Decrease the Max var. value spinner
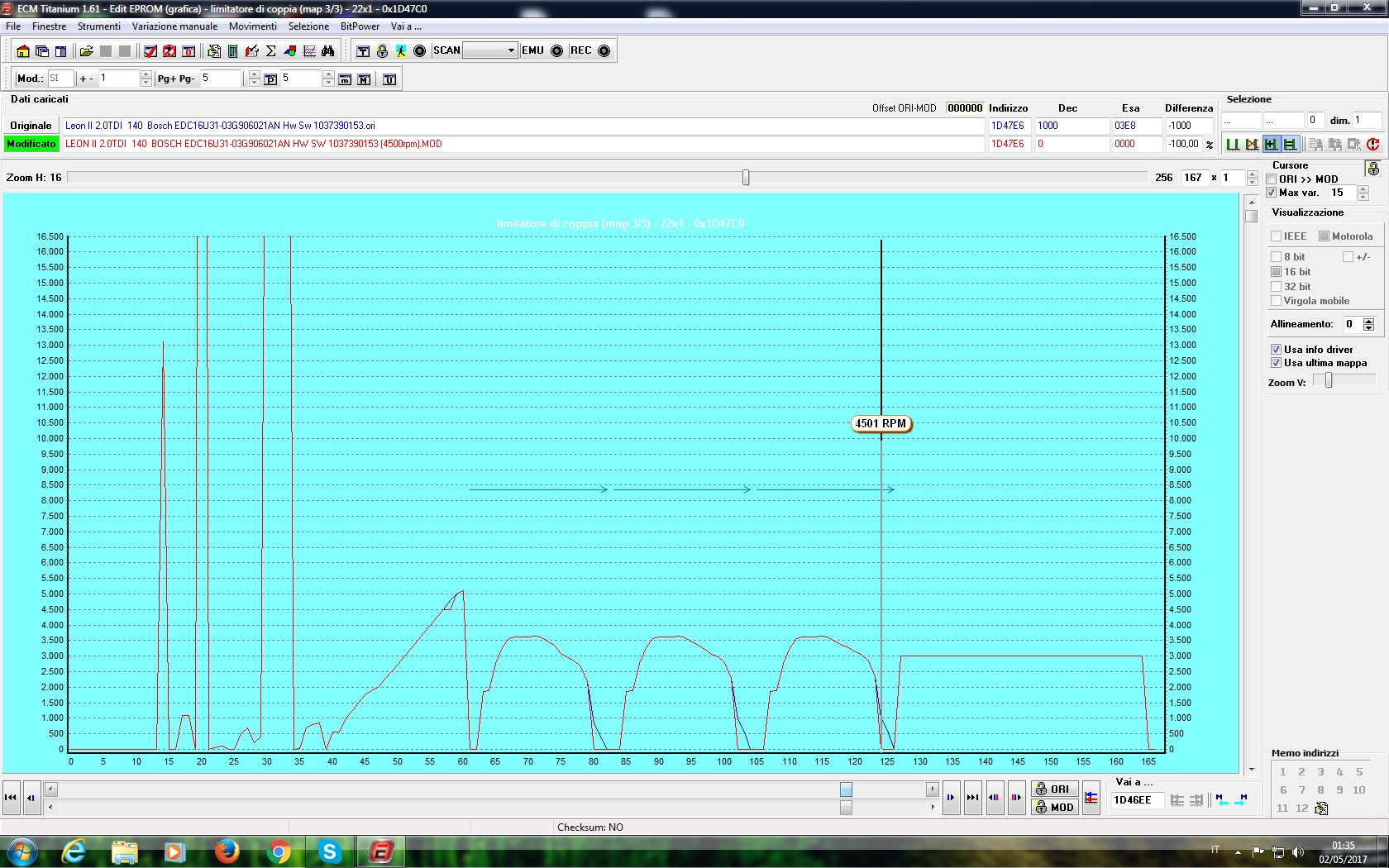This screenshot has height=868, width=1389. pyautogui.click(x=1363, y=197)
